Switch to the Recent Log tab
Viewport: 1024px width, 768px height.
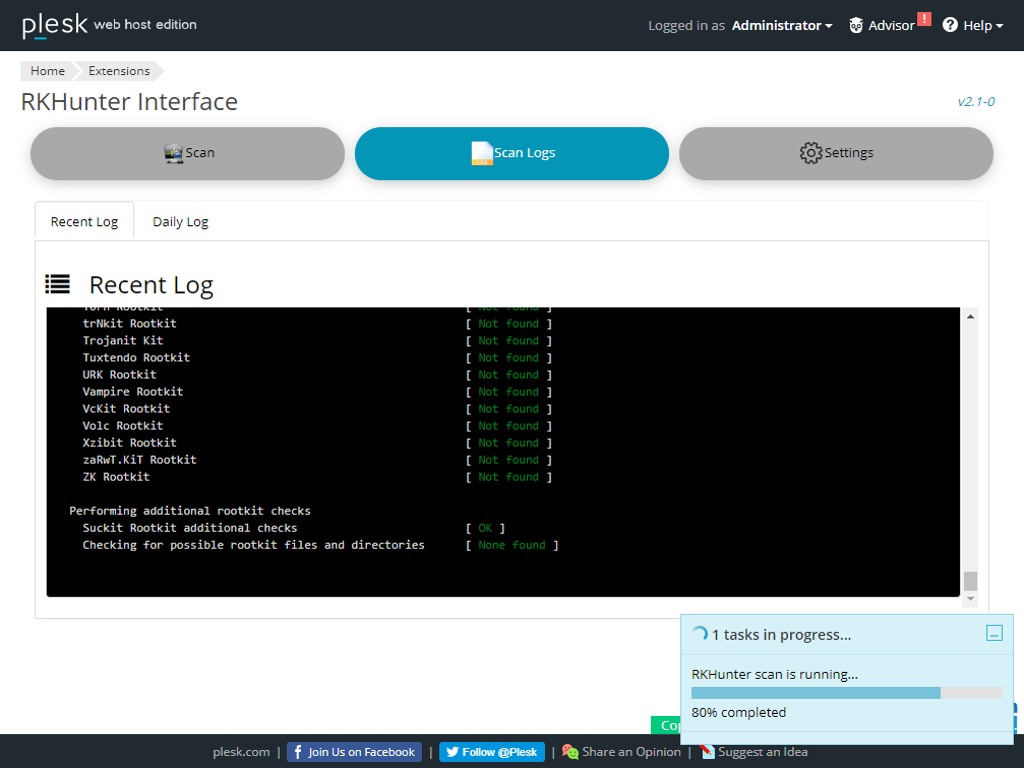click(84, 221)
